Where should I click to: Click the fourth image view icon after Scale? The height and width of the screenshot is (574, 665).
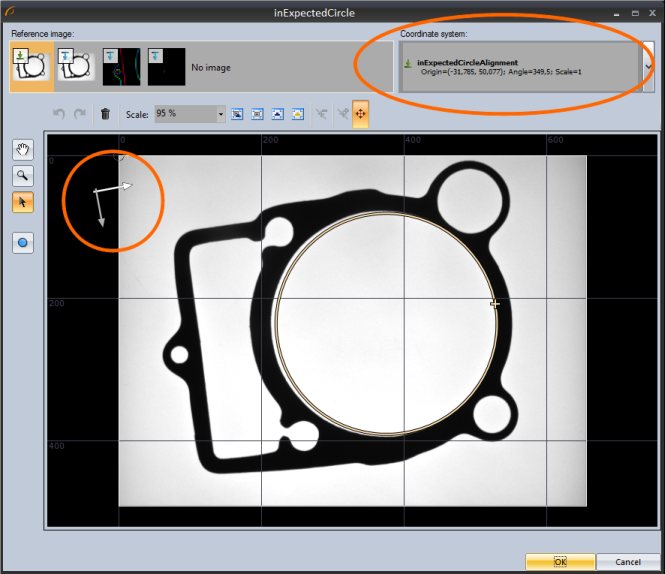298,114
